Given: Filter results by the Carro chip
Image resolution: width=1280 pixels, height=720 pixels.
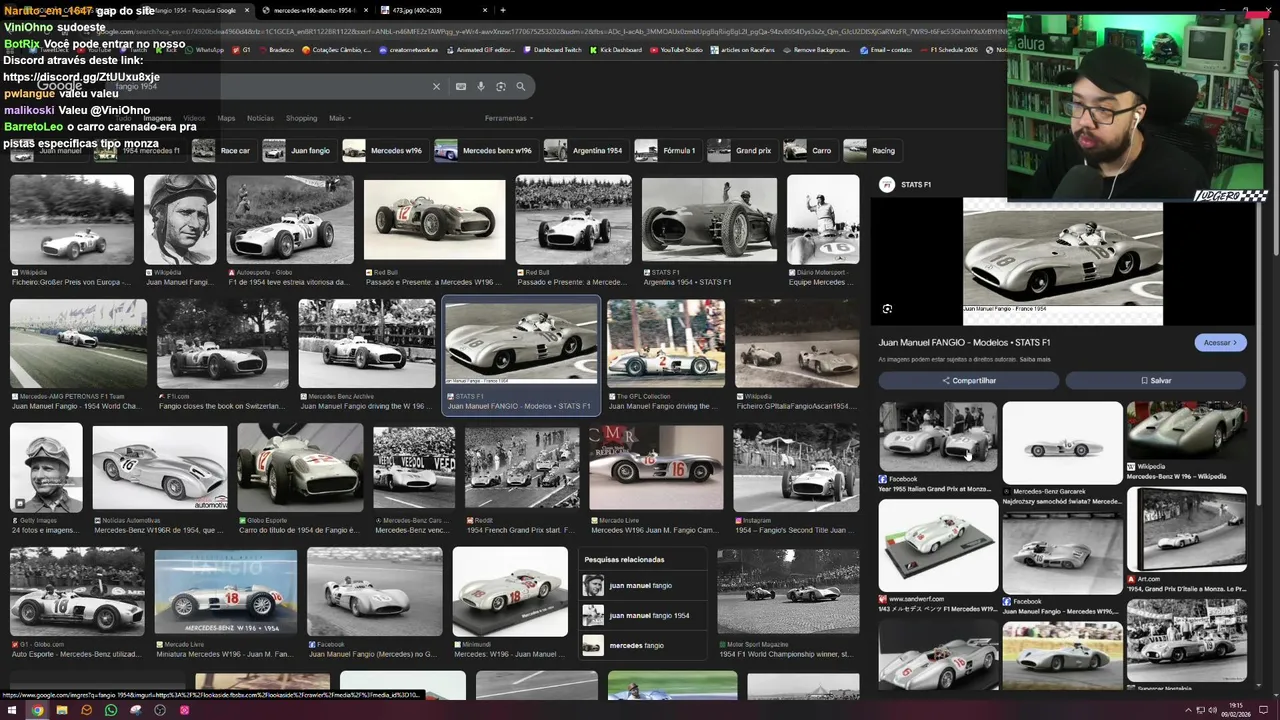Looking at the screenshot, I should (x=809, y=151).
